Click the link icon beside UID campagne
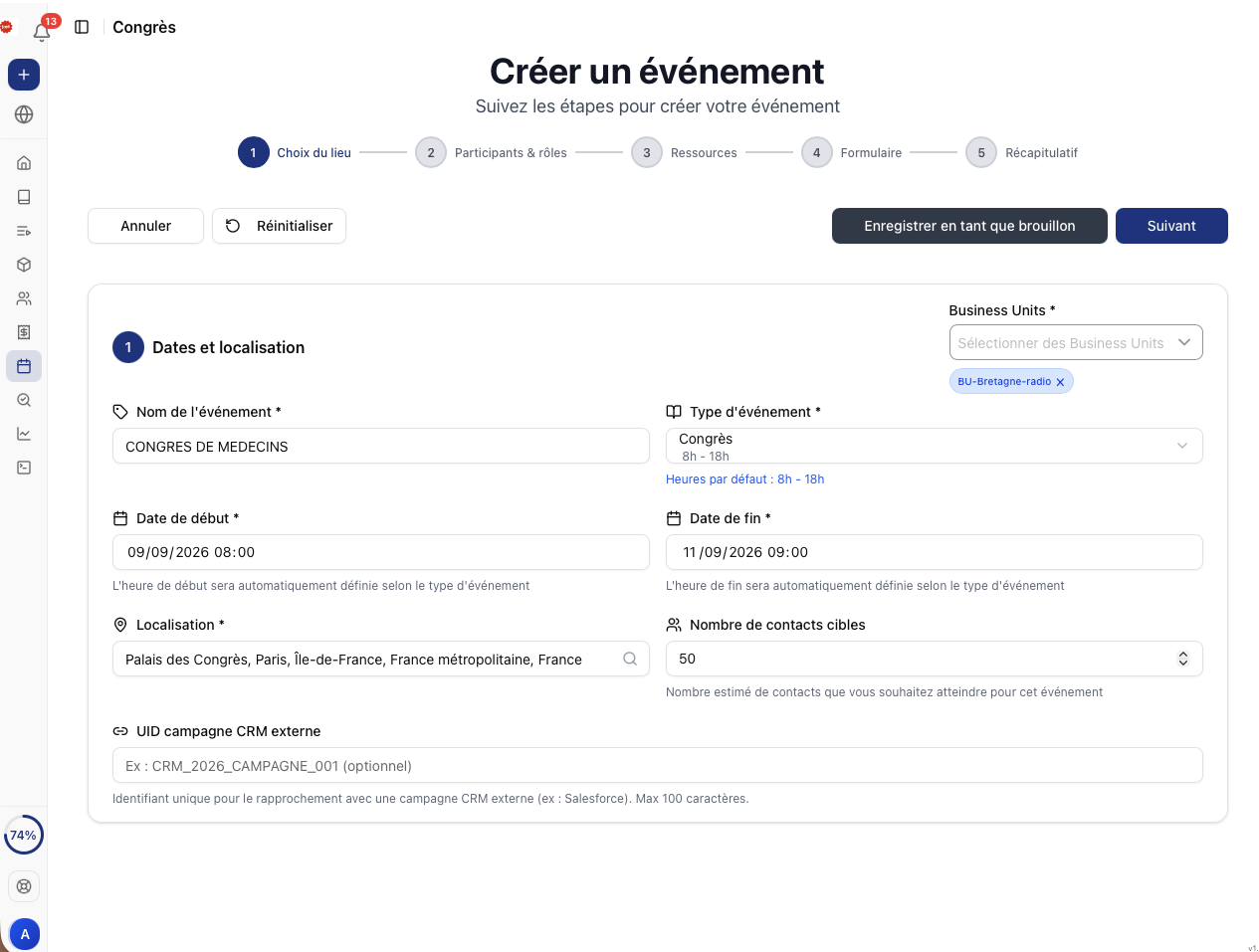The image size is (1259, 952). (120, 731)
